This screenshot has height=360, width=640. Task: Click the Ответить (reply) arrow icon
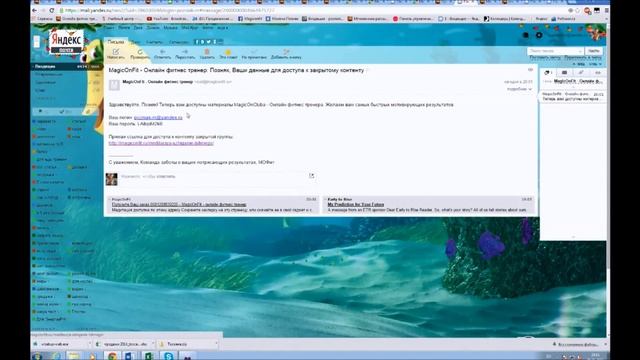[162, 51]
